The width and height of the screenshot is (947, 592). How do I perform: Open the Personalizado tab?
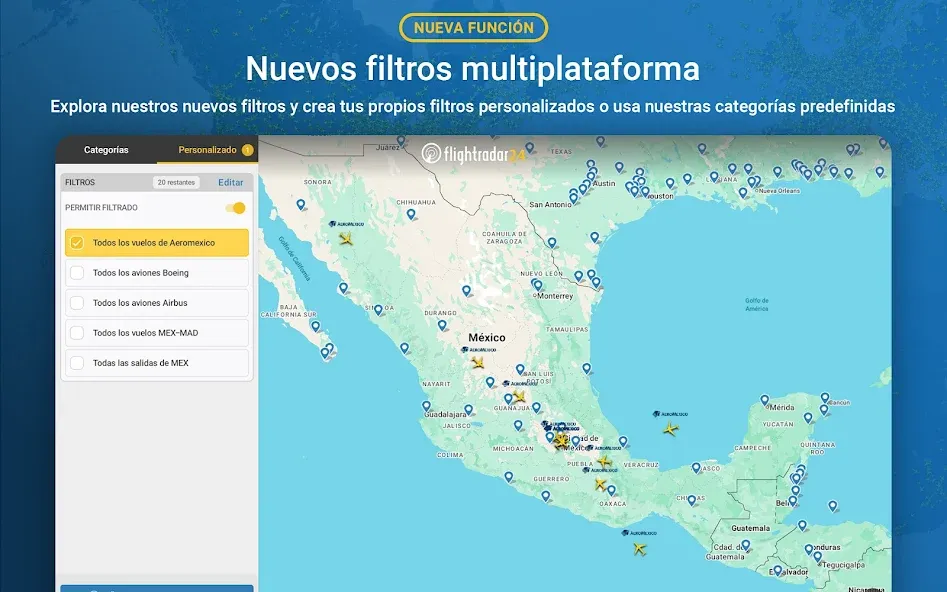click(207, 150)
